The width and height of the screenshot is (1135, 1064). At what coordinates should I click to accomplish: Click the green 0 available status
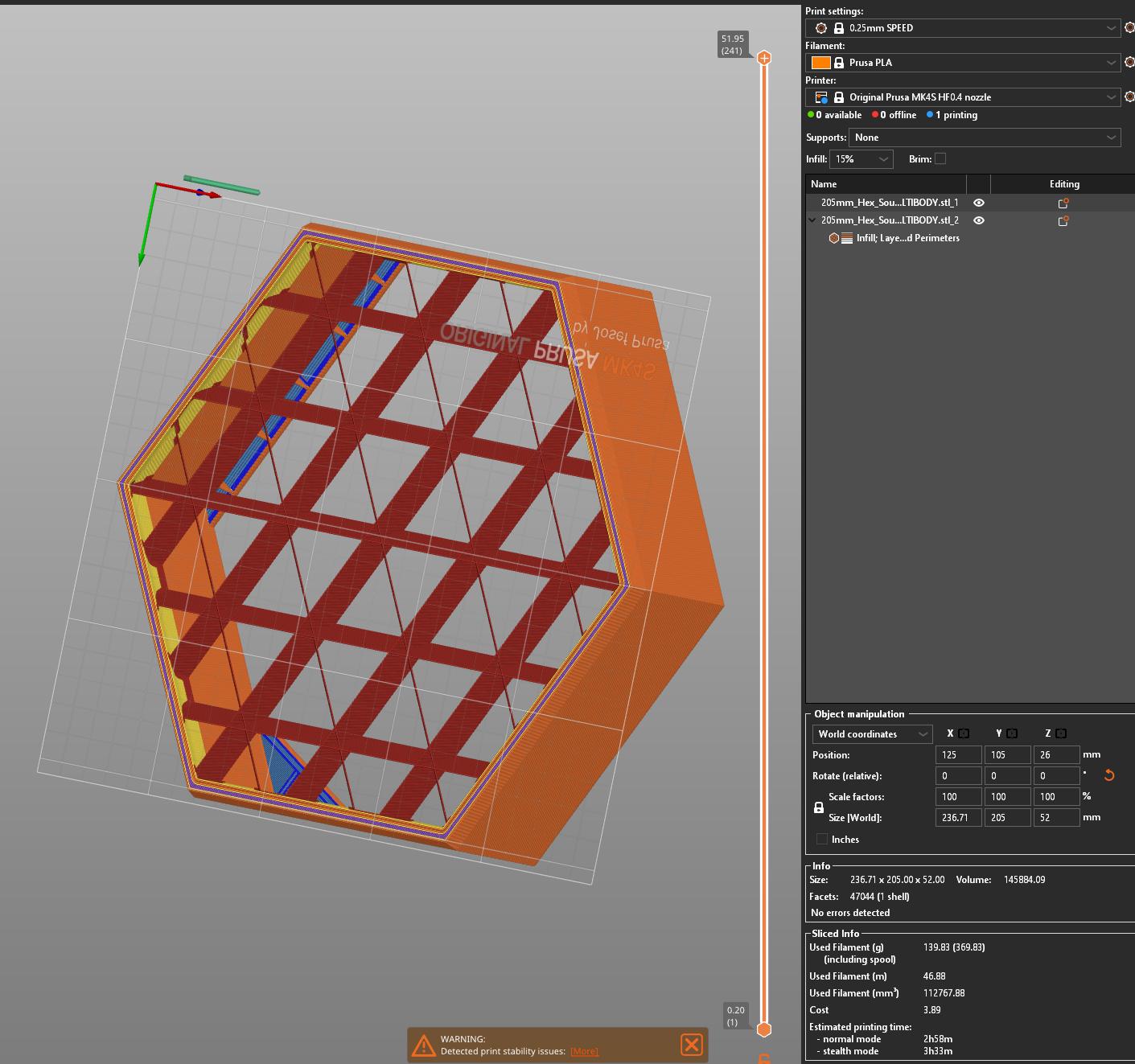[834, 115]
